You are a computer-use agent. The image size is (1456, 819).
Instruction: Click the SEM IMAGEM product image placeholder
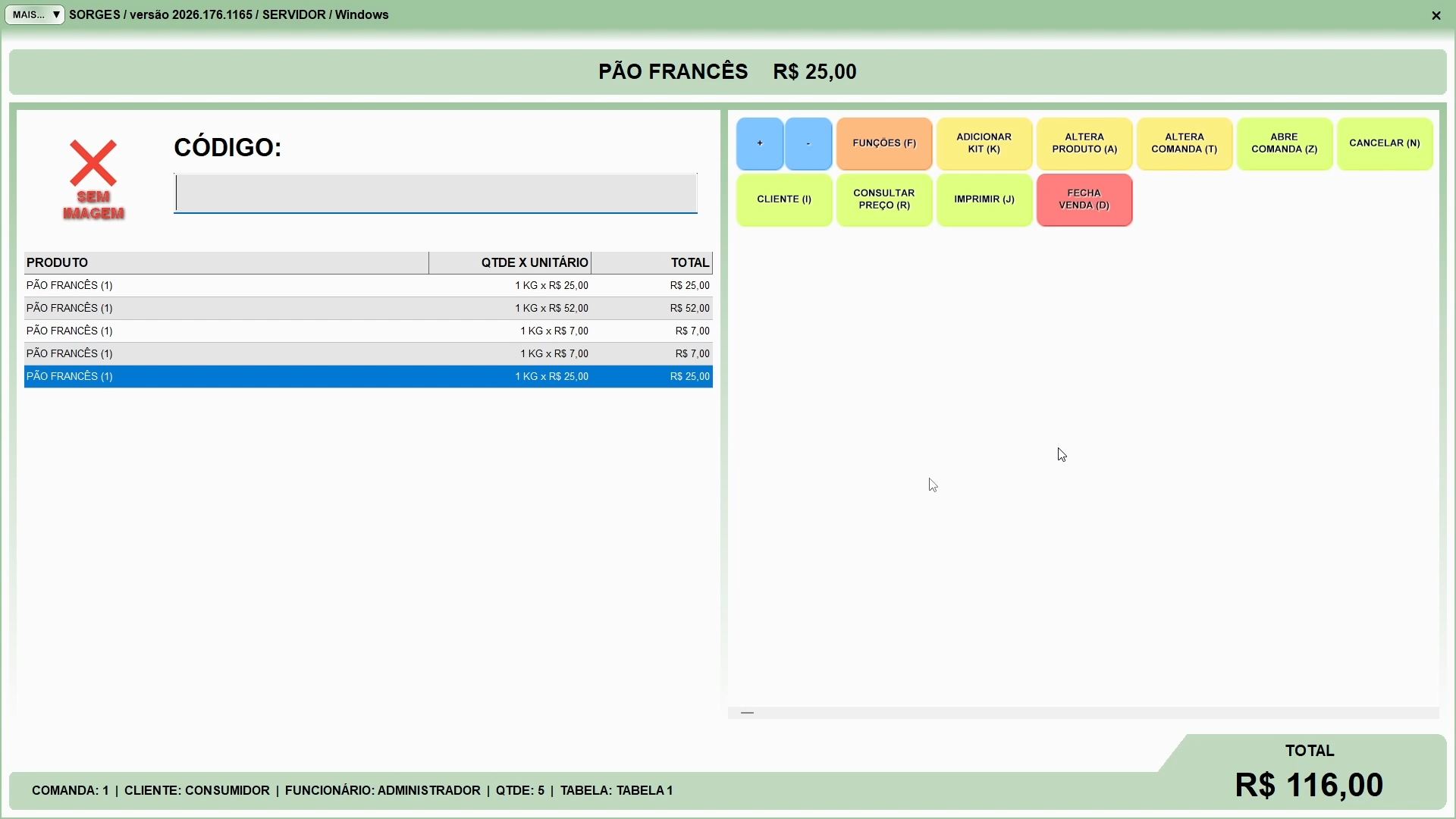(x=93, y=180)
